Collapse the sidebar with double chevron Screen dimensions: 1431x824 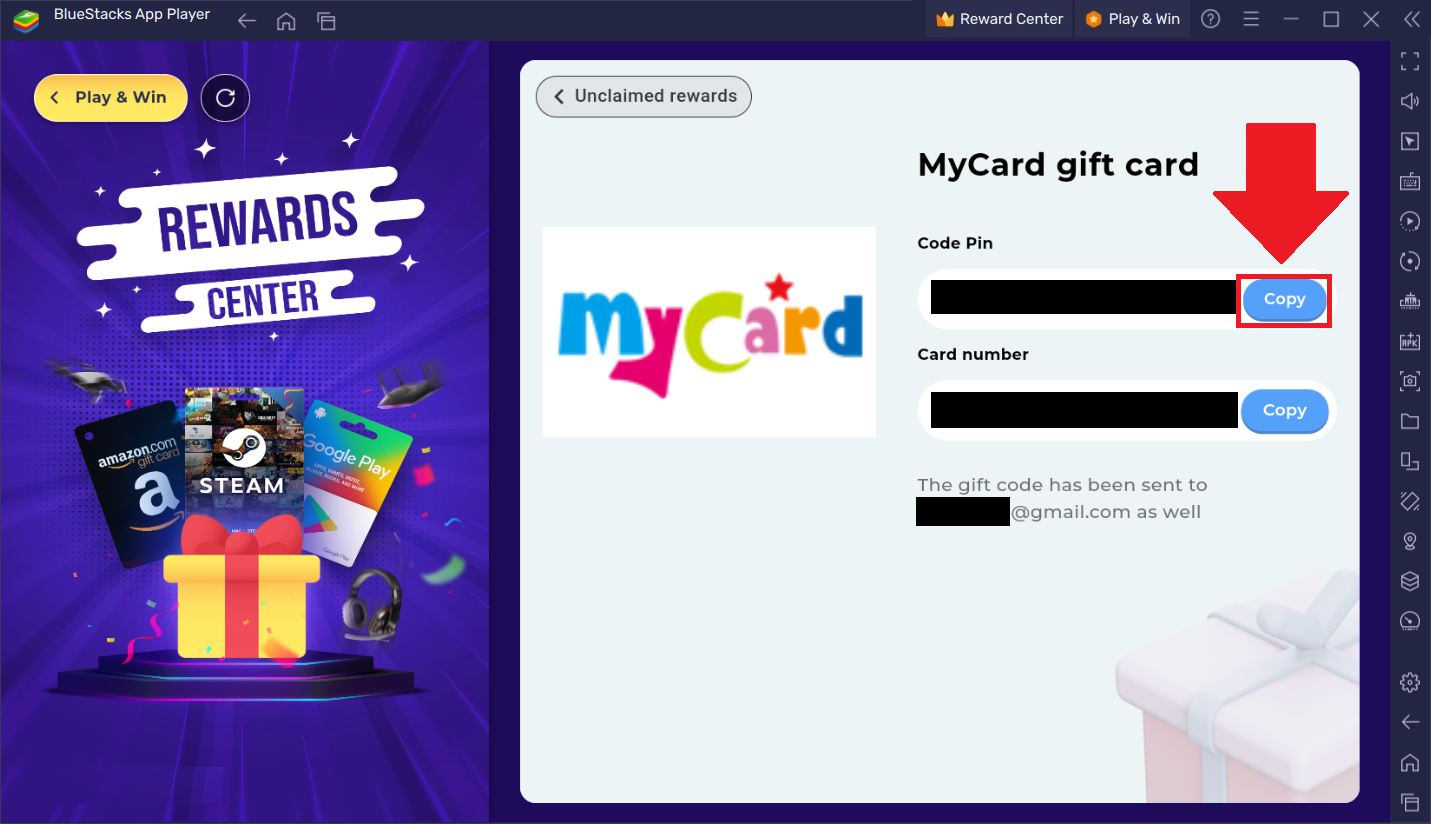1412,19
